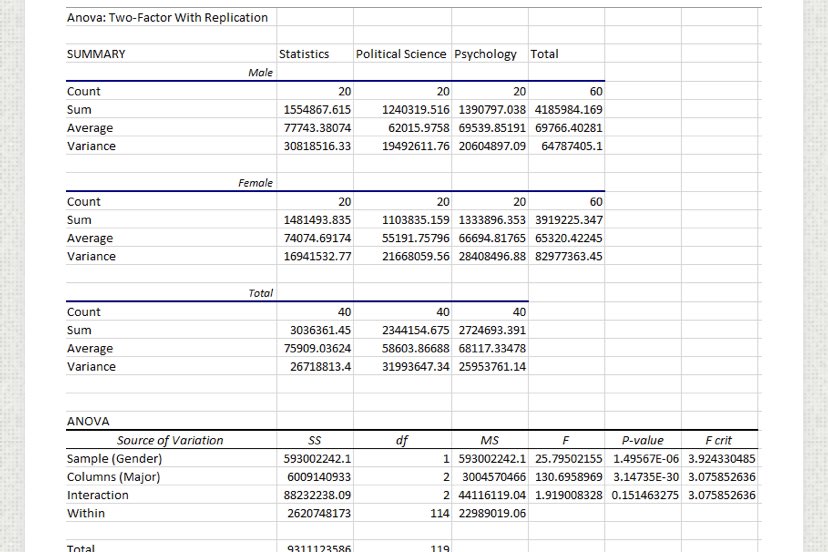828x552 pixels.
Task: Select Total Statistics average 75909.03624
Action: click(317, 349)
